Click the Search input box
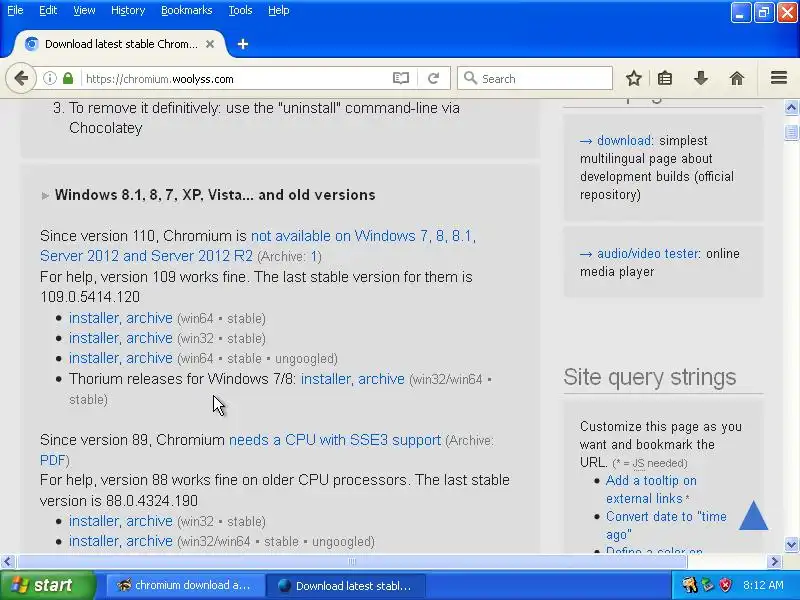The image size is (800, 600). coord(535,79)
